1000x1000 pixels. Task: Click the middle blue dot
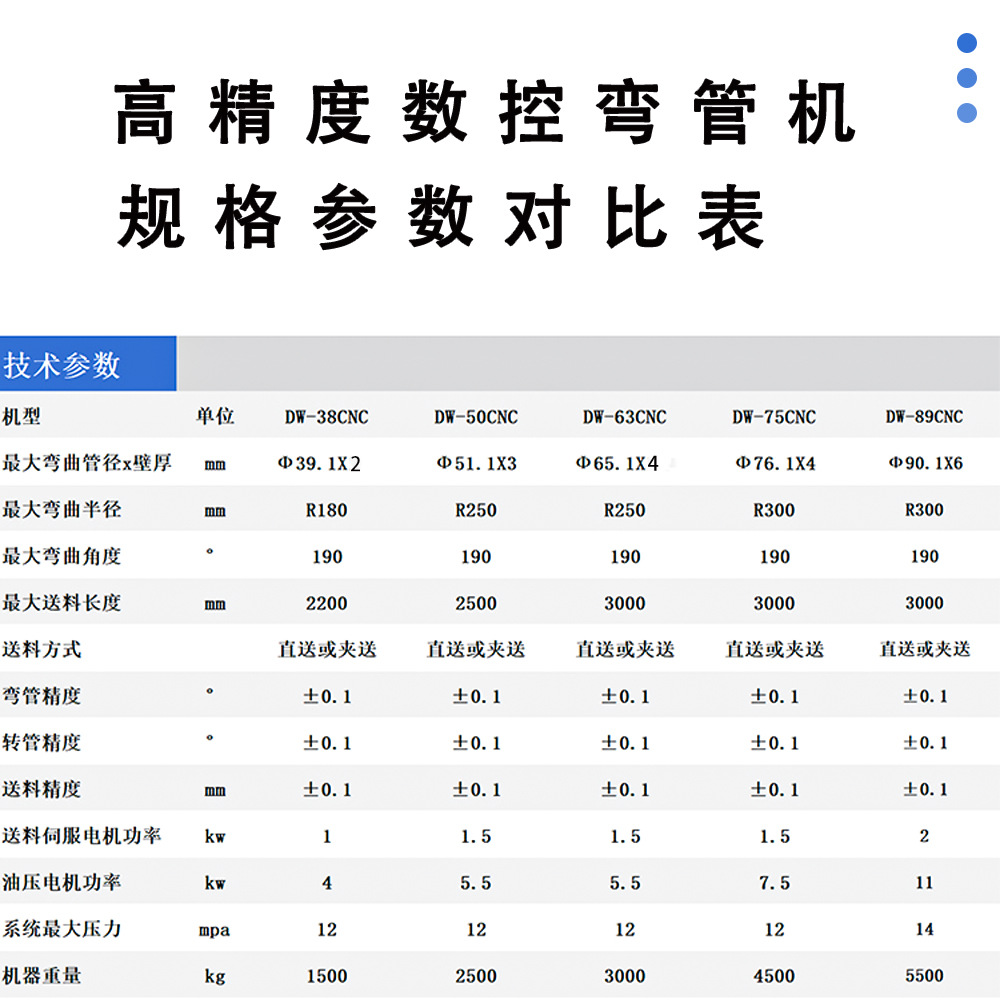[x=967, y=78]
